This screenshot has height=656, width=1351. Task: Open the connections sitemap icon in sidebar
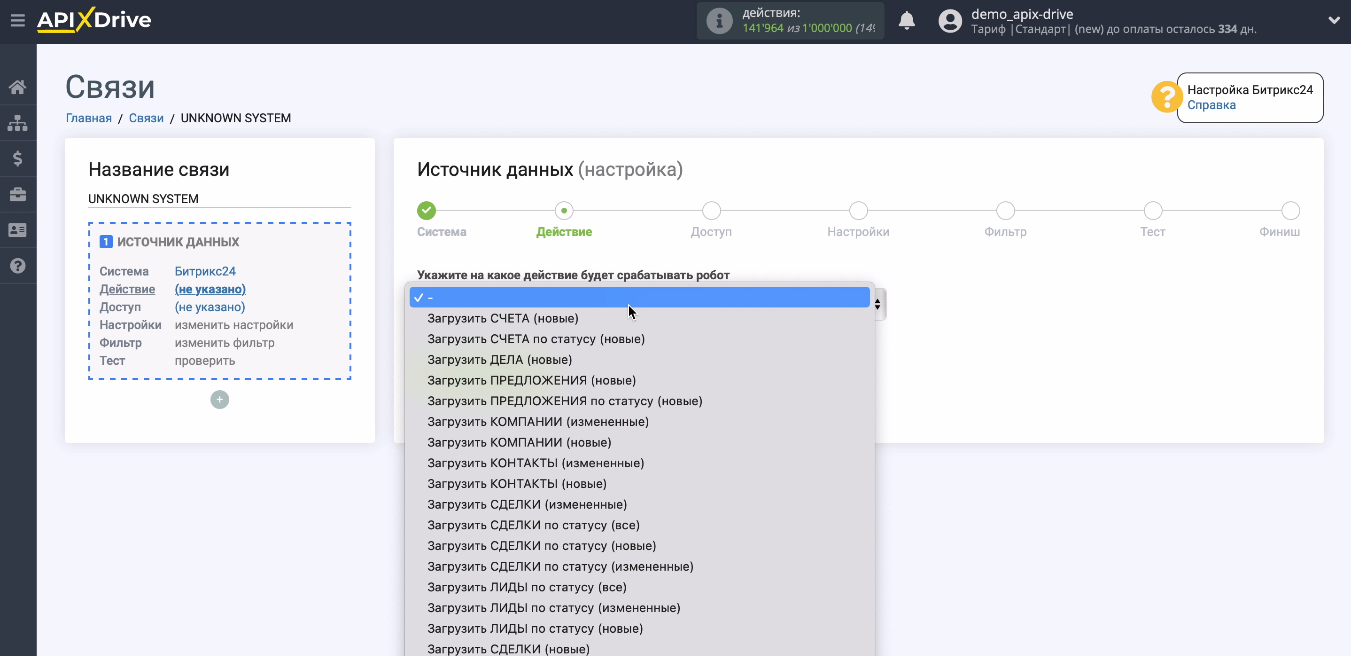point(17,123)
